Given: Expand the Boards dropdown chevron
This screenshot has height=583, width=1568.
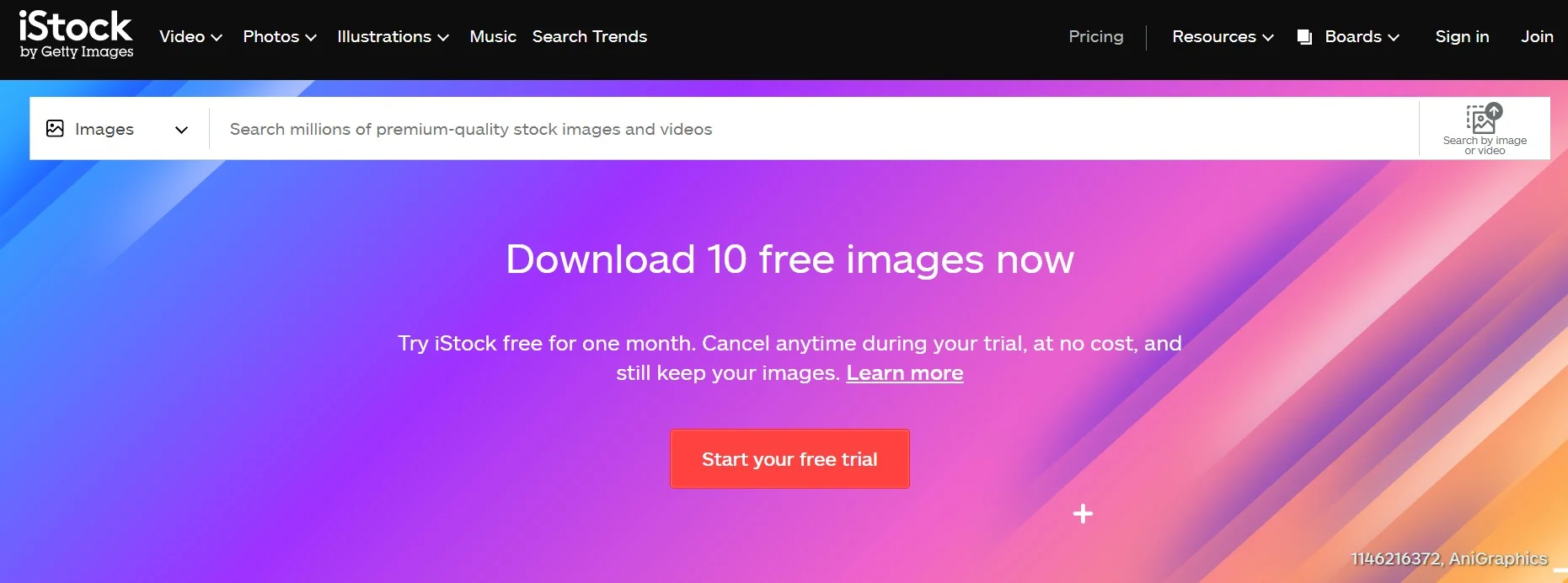Looking at the screenshot, I should pyautogui.click(x=1394, y=37).
